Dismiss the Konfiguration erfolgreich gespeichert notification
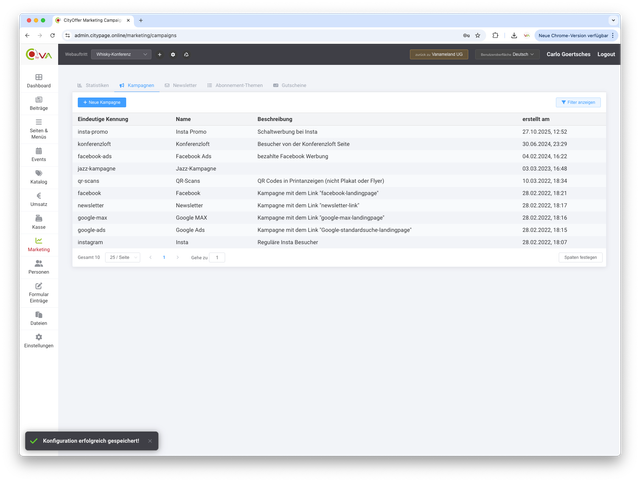Screen dimensions: 640x482 click(150, 440)
